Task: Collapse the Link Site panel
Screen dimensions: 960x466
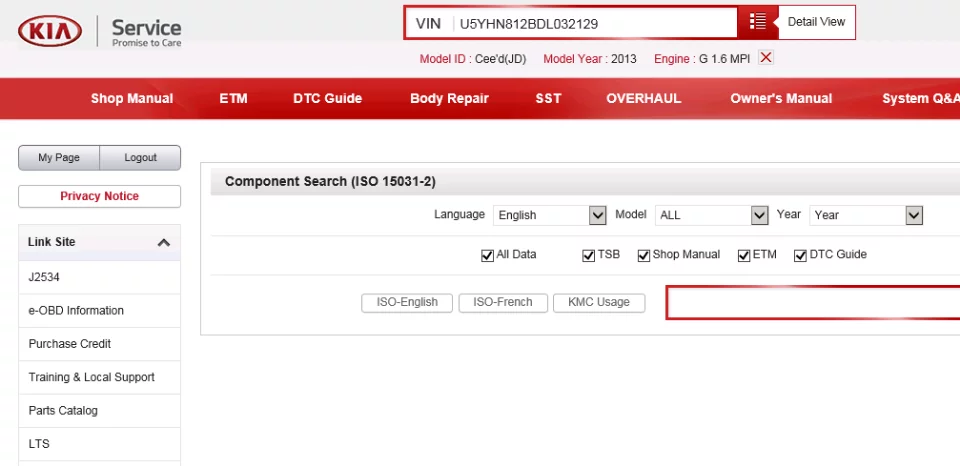Action: tap(163, 242)
